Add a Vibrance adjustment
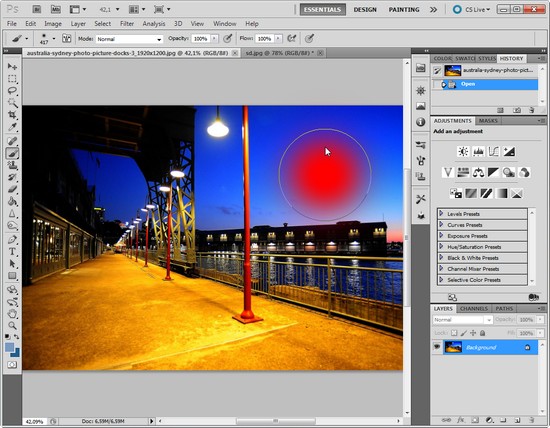 (448, 172)
